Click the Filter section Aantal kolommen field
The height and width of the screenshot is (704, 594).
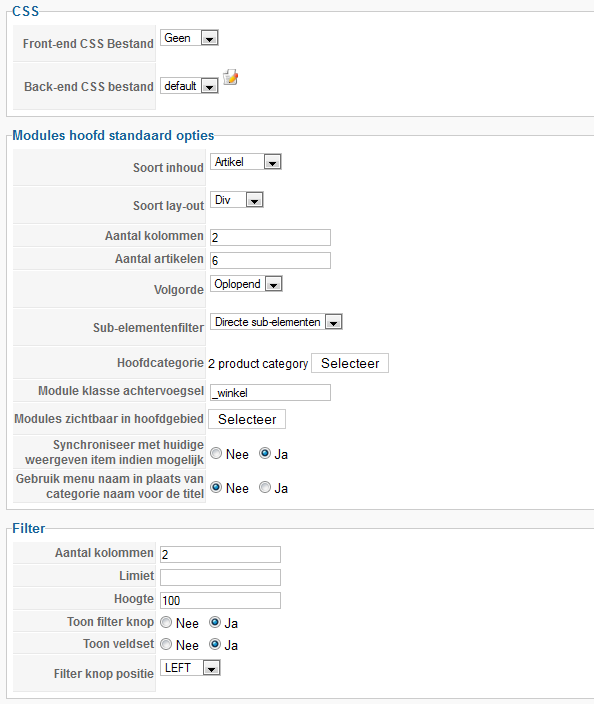(220, 554)
